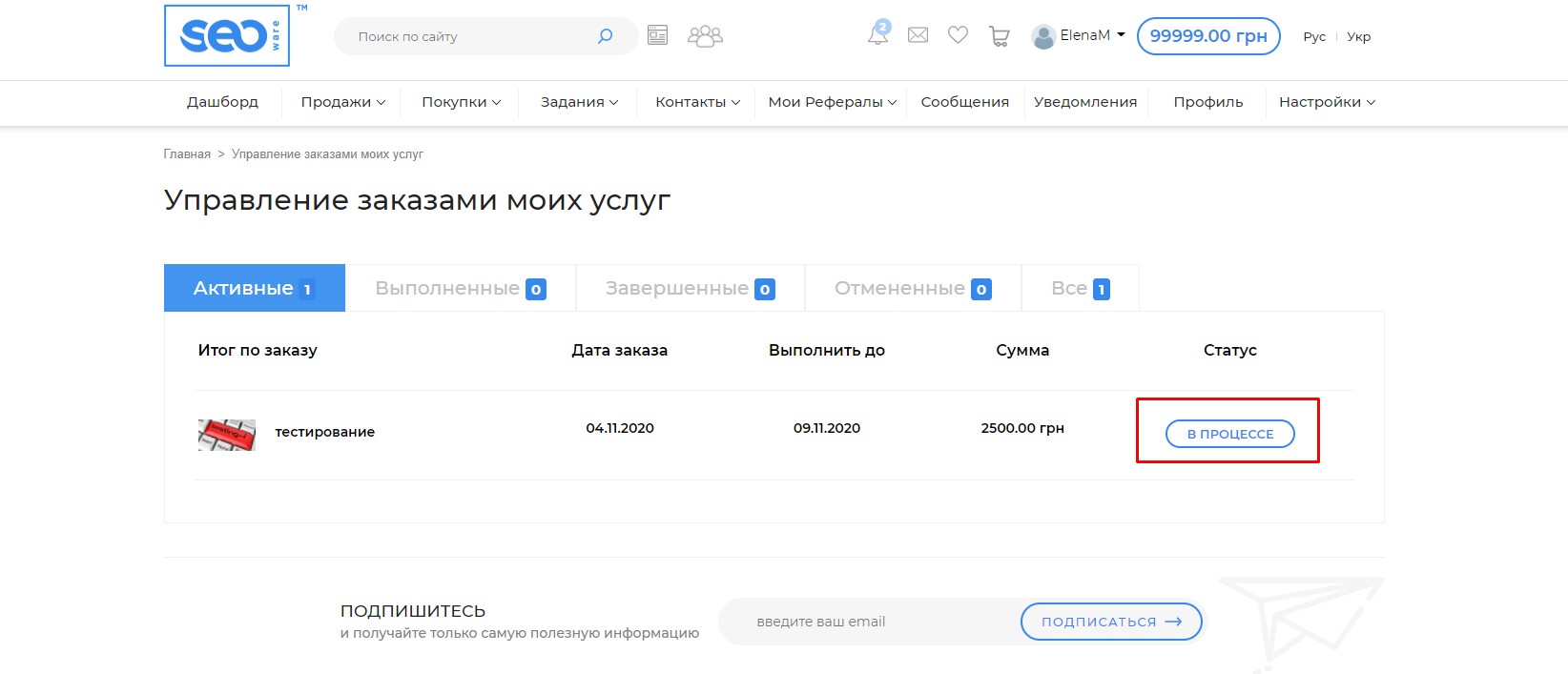Open the community users icon
Screen dimensions: 1568x674
pyautogui.click(x=705, y=36)
